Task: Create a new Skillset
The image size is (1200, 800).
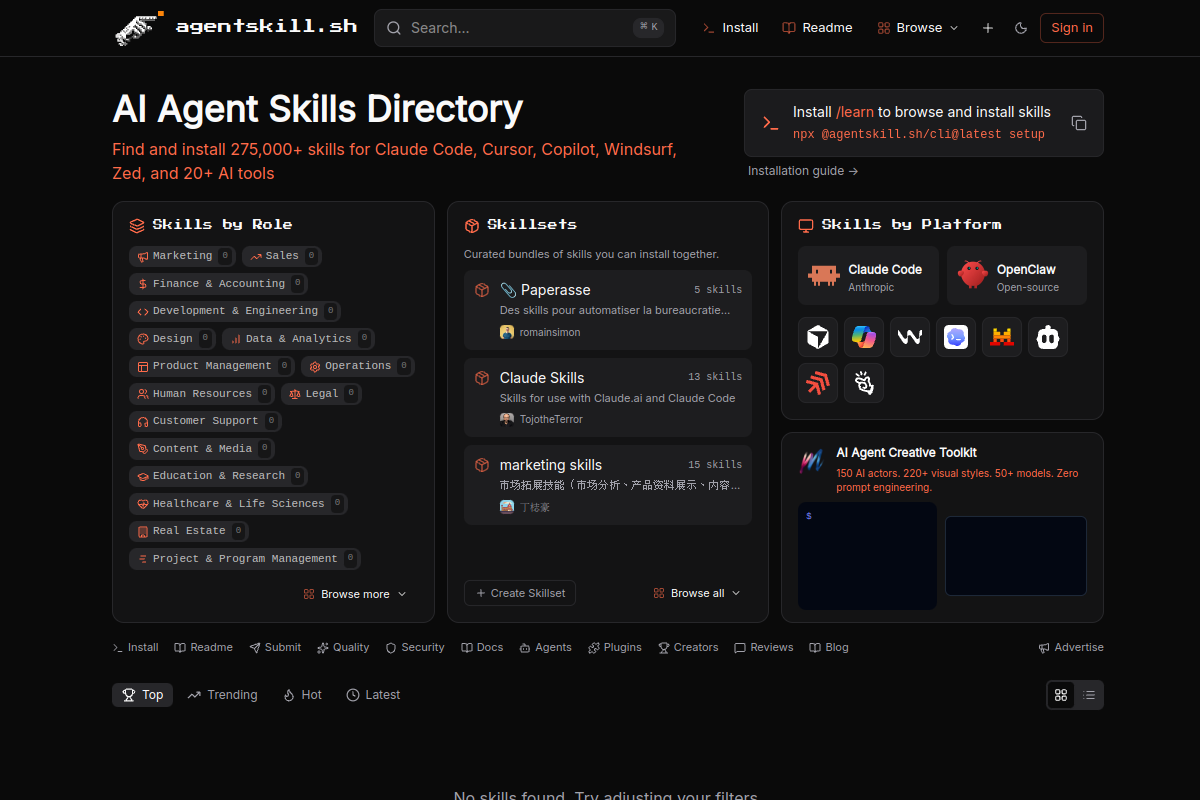Action: coord(520,593)
